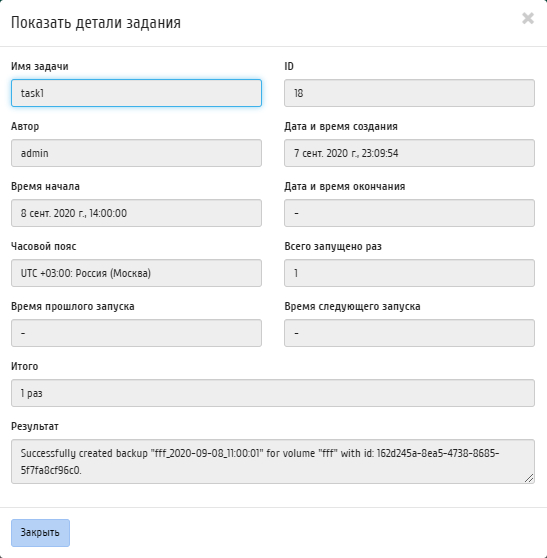Select the ID field showing 18
The image size is (547, 558).
[409, 93]
